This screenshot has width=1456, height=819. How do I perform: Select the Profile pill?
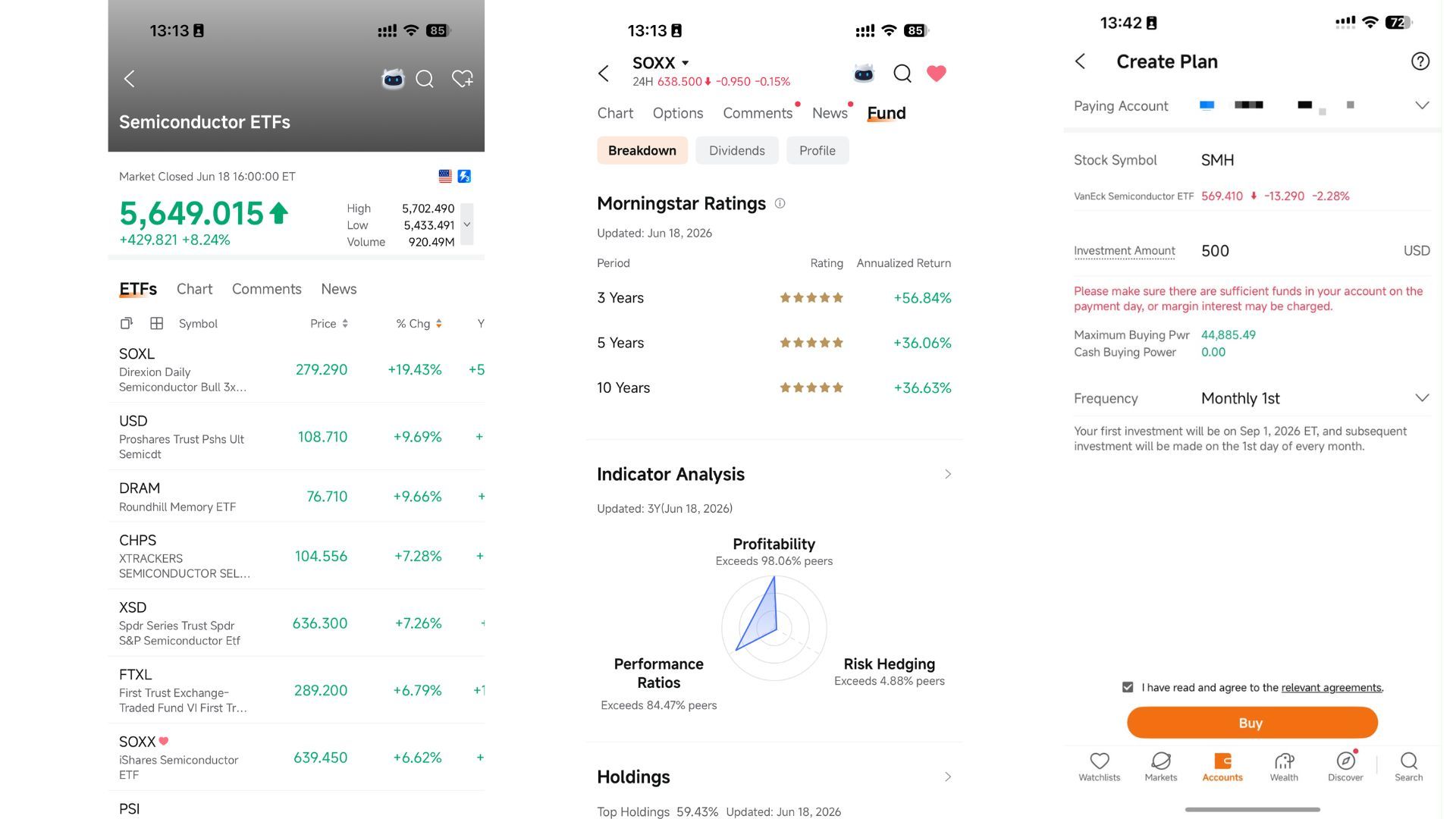pyautogui.click(x=817, y=150)
